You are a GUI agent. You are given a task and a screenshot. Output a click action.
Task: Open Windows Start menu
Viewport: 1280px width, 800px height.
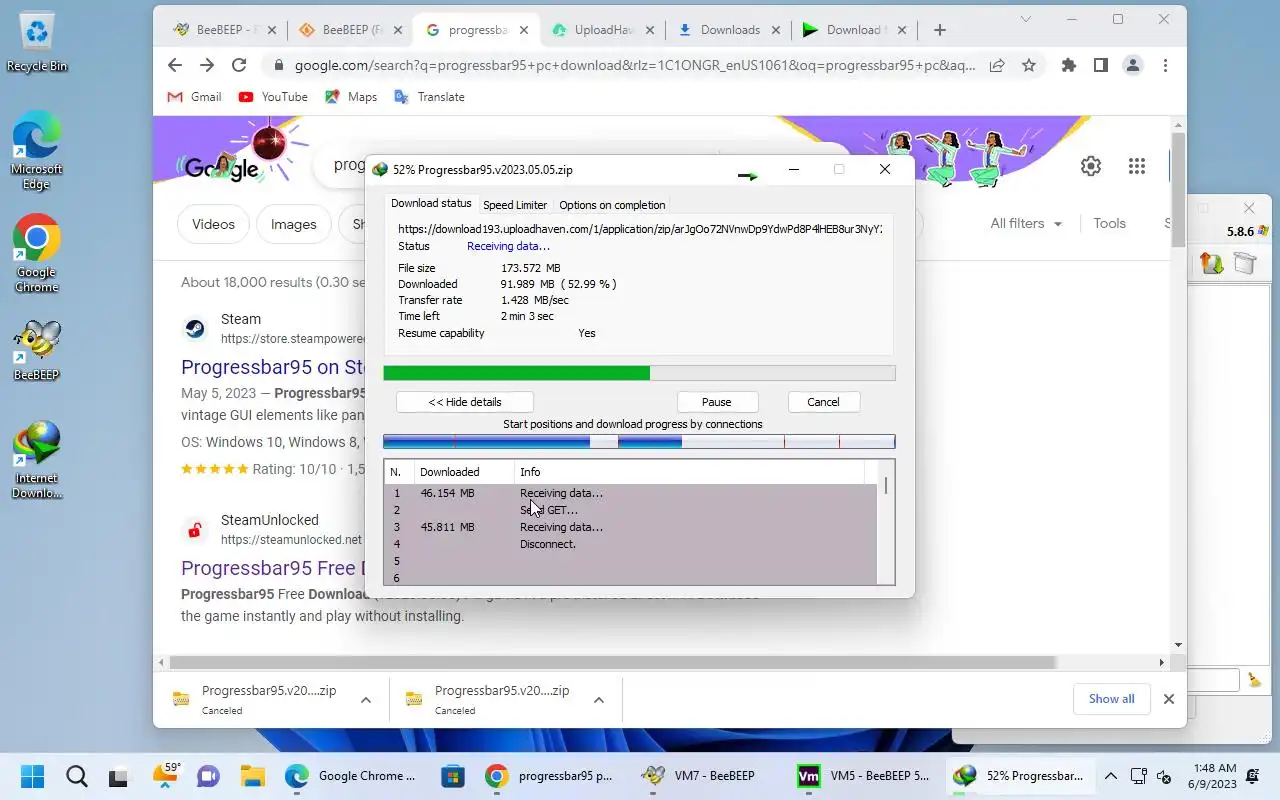tap(32, 776)
